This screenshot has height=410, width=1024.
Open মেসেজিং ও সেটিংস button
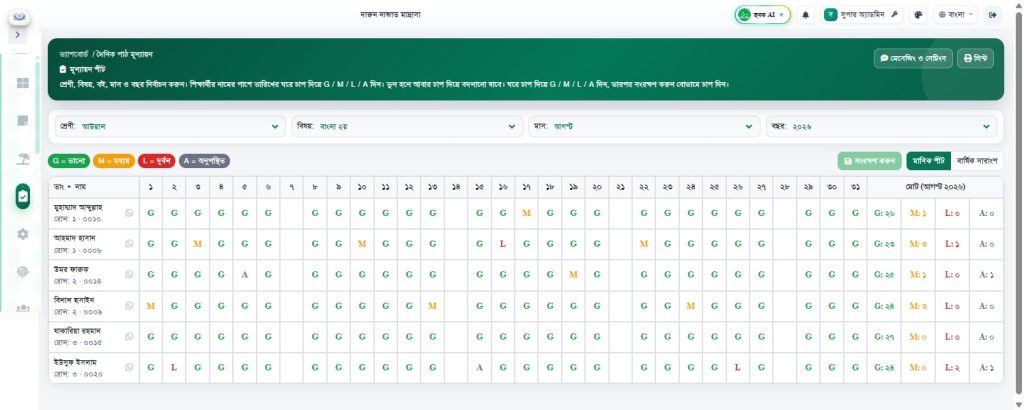[913, 58]
